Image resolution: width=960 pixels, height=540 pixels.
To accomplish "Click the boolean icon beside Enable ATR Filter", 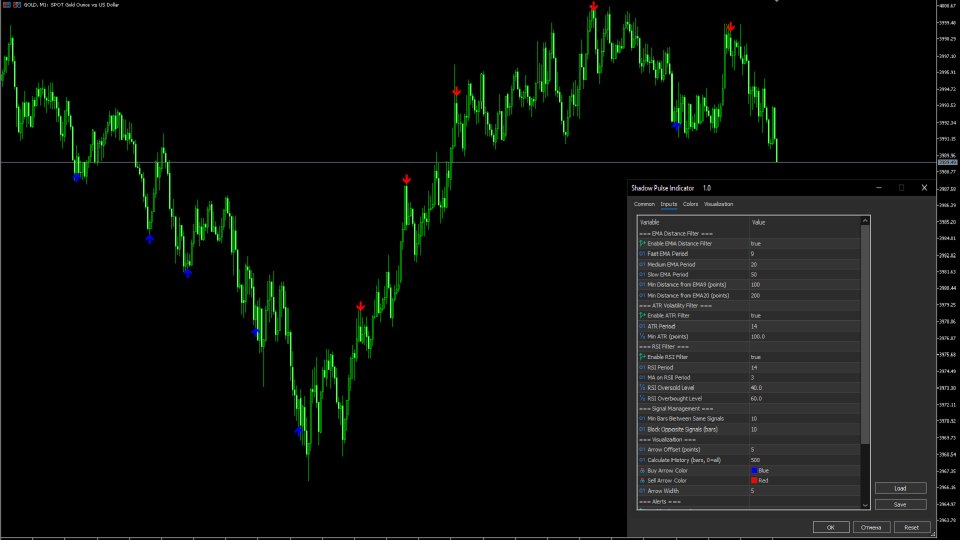I will pos(642,315).
